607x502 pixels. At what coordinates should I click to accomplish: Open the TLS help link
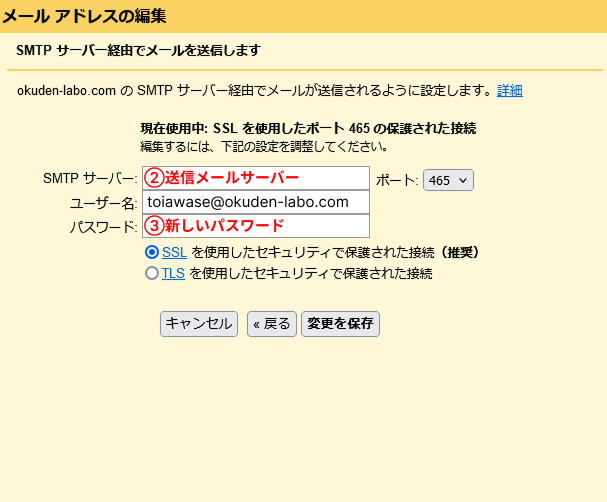pos(173,273)
